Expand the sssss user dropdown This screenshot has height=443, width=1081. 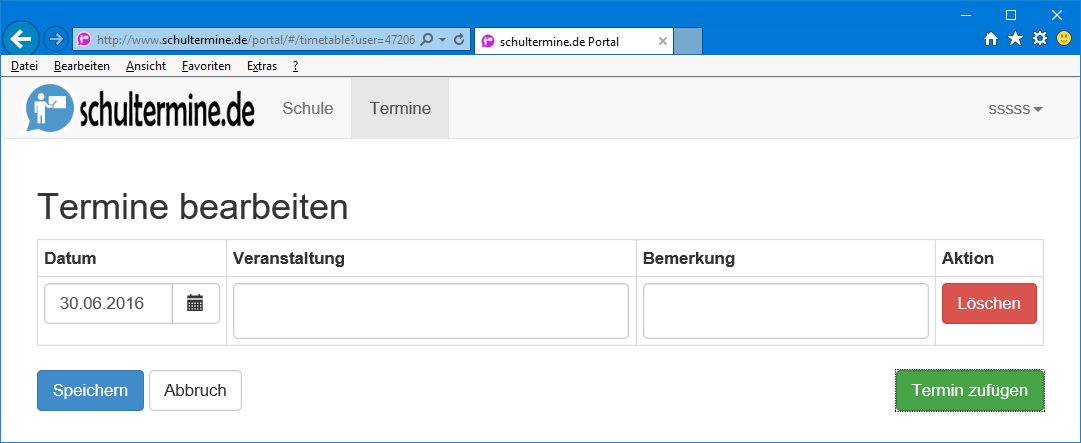(x=1016, y=109)
